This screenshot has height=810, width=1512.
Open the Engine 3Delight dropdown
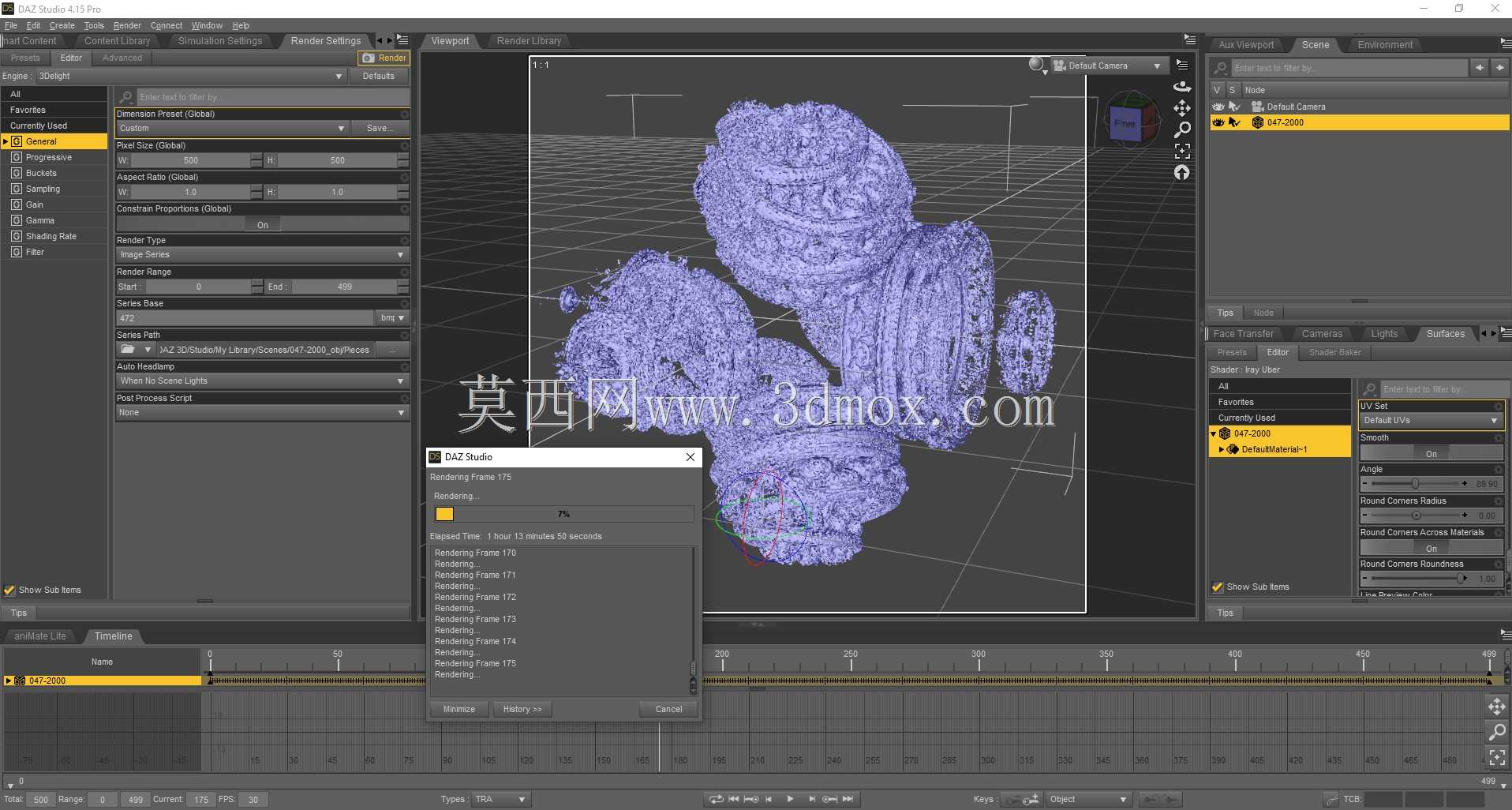point(190,76)
